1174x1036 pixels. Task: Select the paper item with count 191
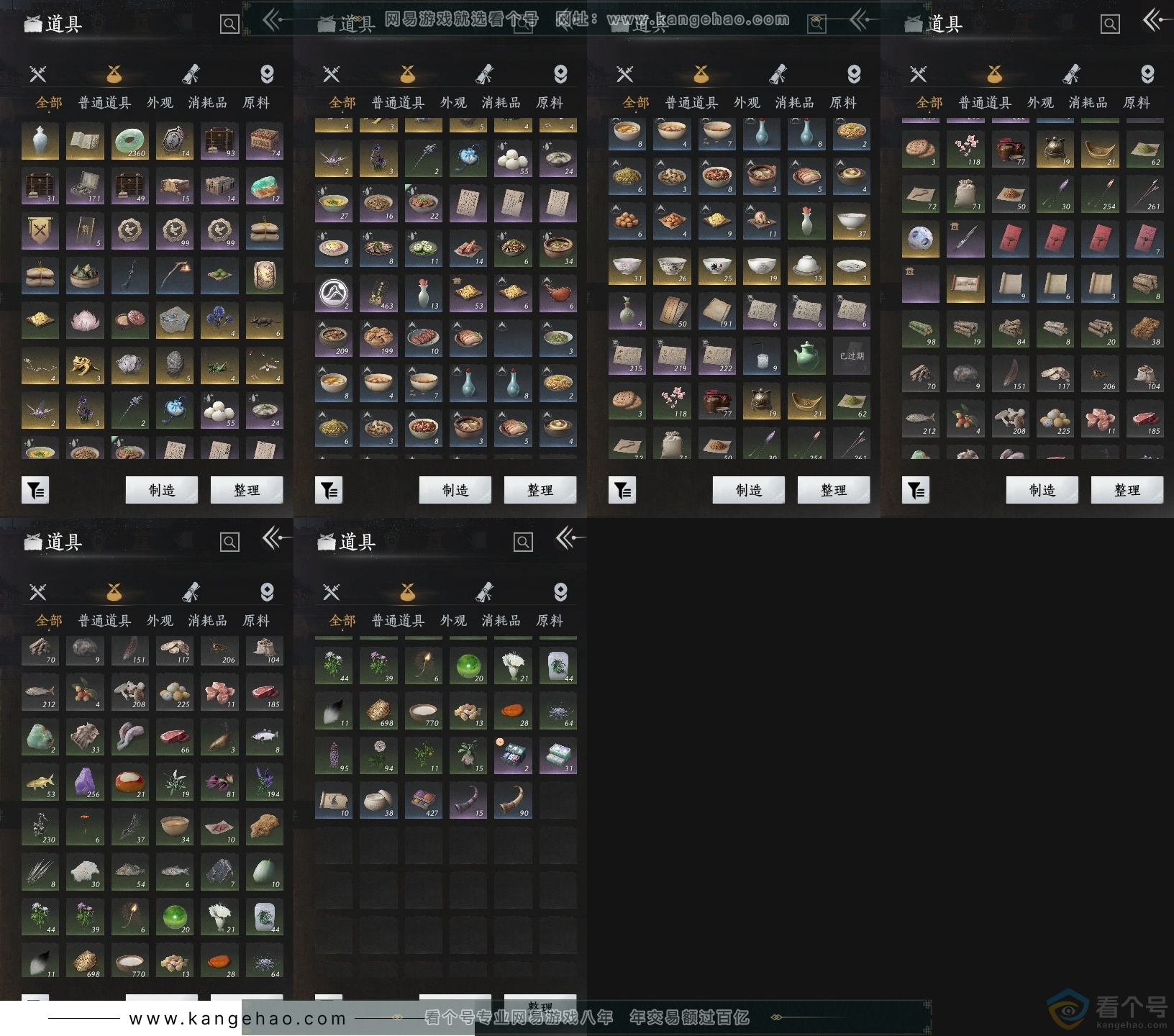[x=717, y=312]
